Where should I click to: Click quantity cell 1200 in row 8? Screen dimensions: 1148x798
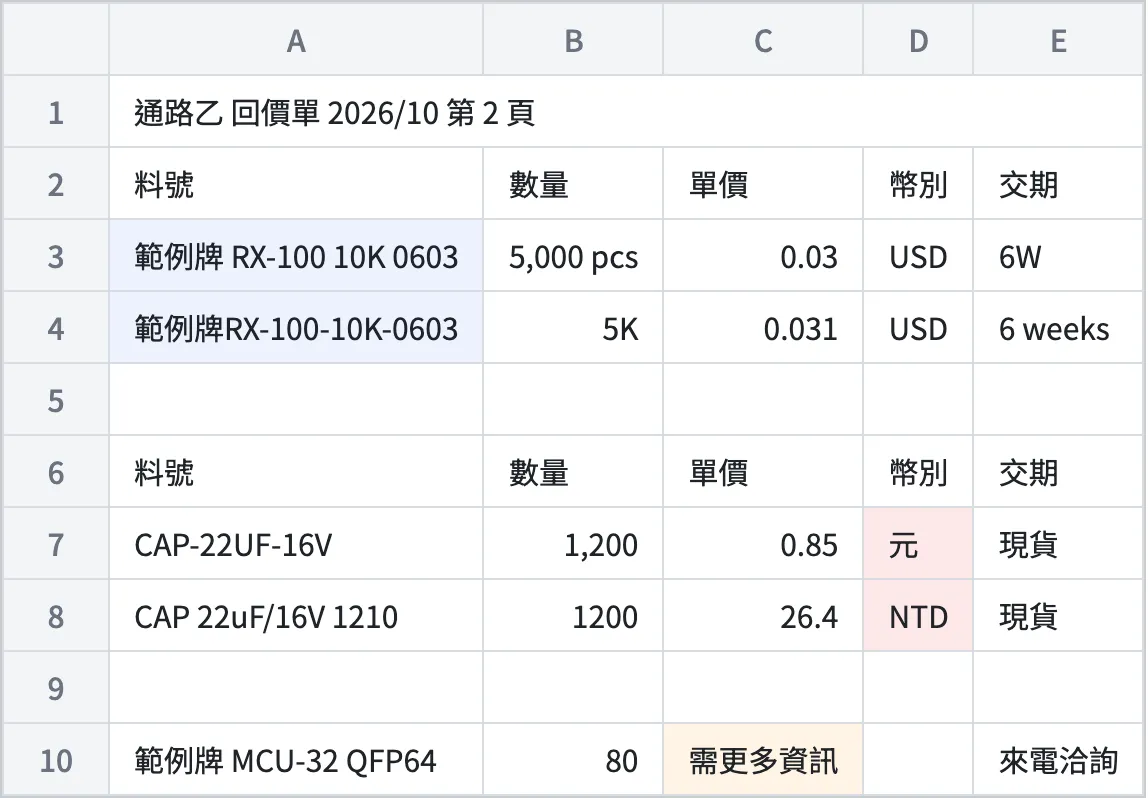pyautogui.click(x=573, y=615)
